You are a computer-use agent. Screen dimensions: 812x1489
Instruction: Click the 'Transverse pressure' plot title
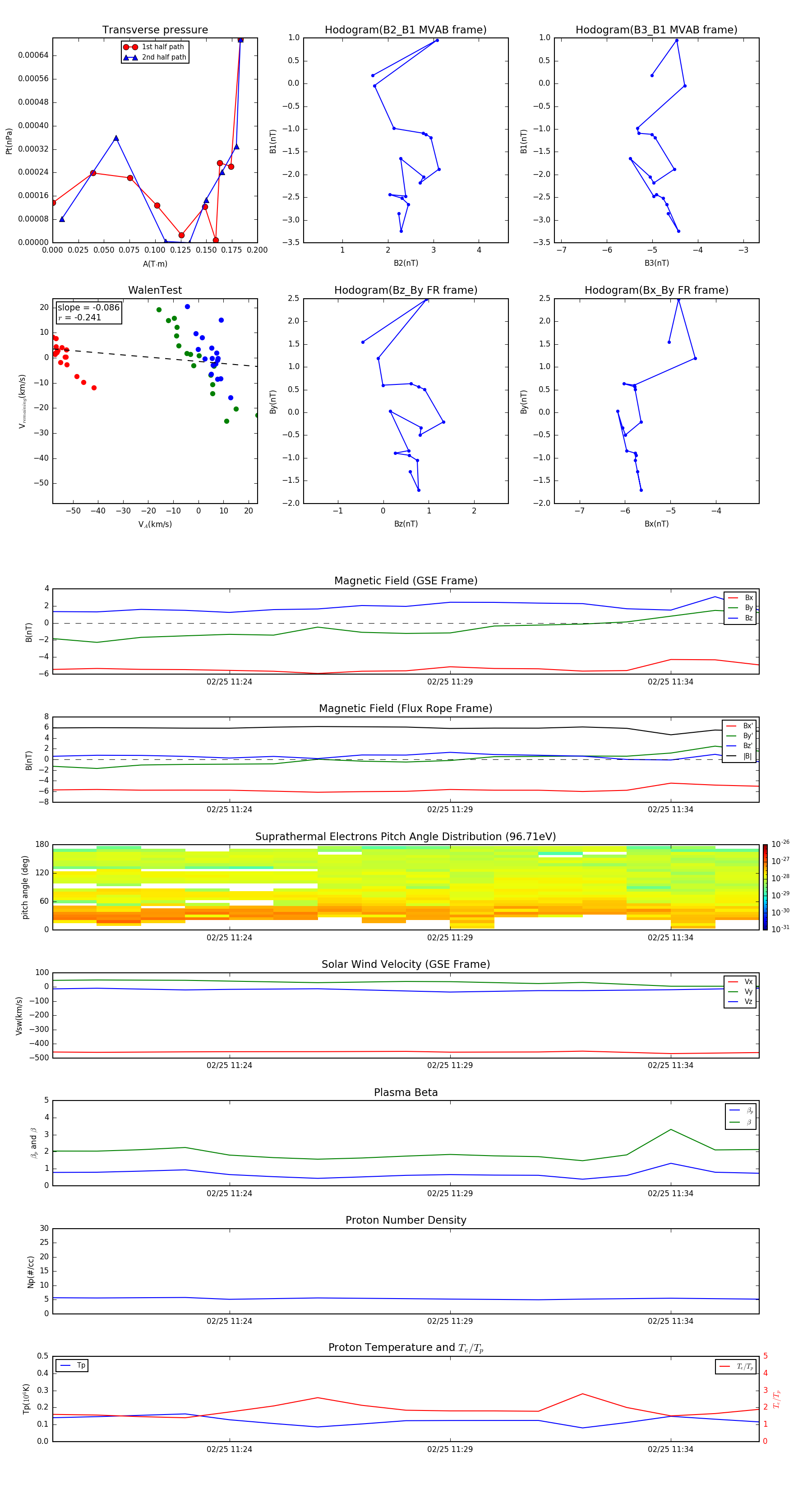[x=155, y=30]
